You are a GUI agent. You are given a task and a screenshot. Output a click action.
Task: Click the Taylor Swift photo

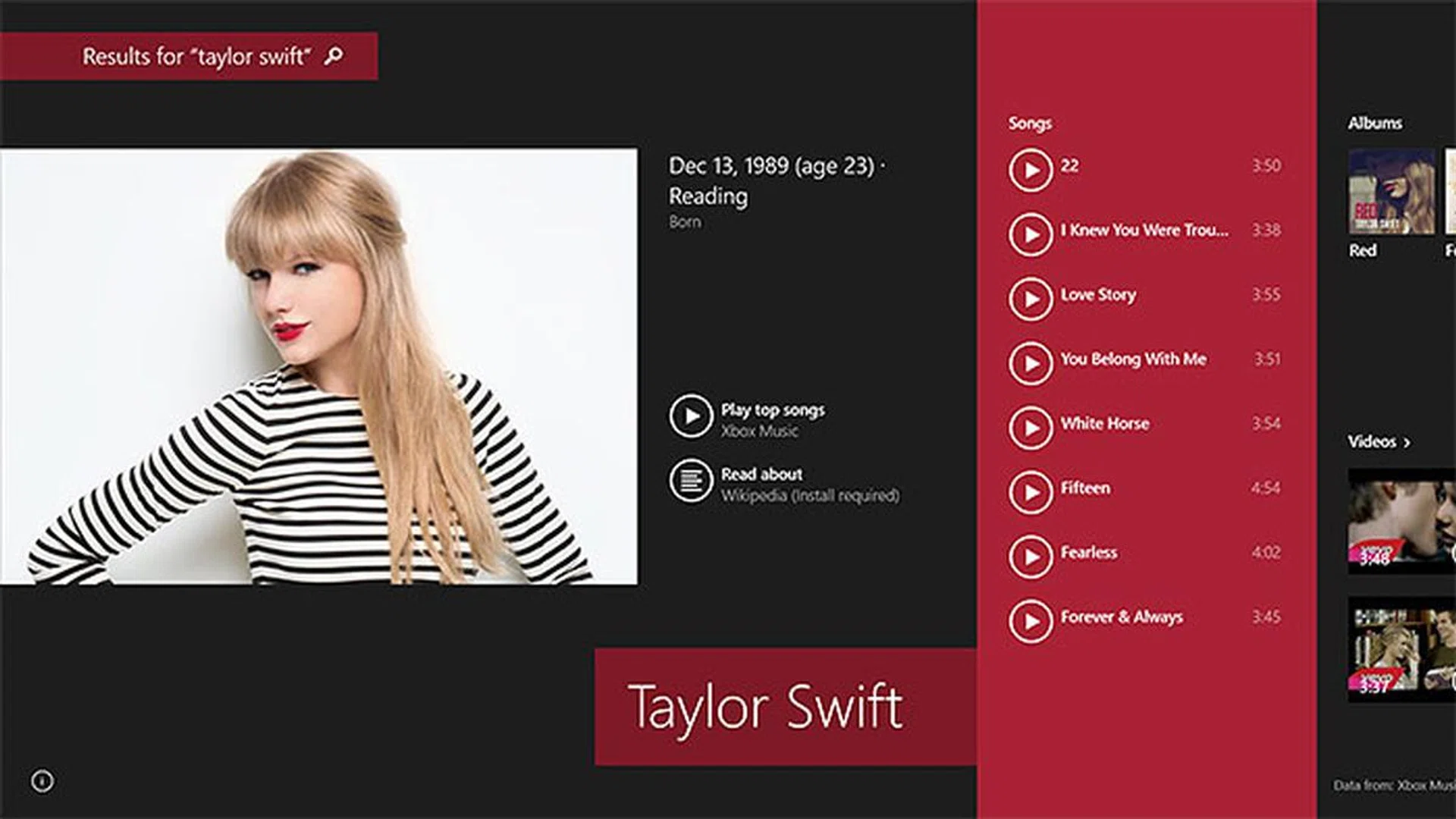click(x=318, y=366)
